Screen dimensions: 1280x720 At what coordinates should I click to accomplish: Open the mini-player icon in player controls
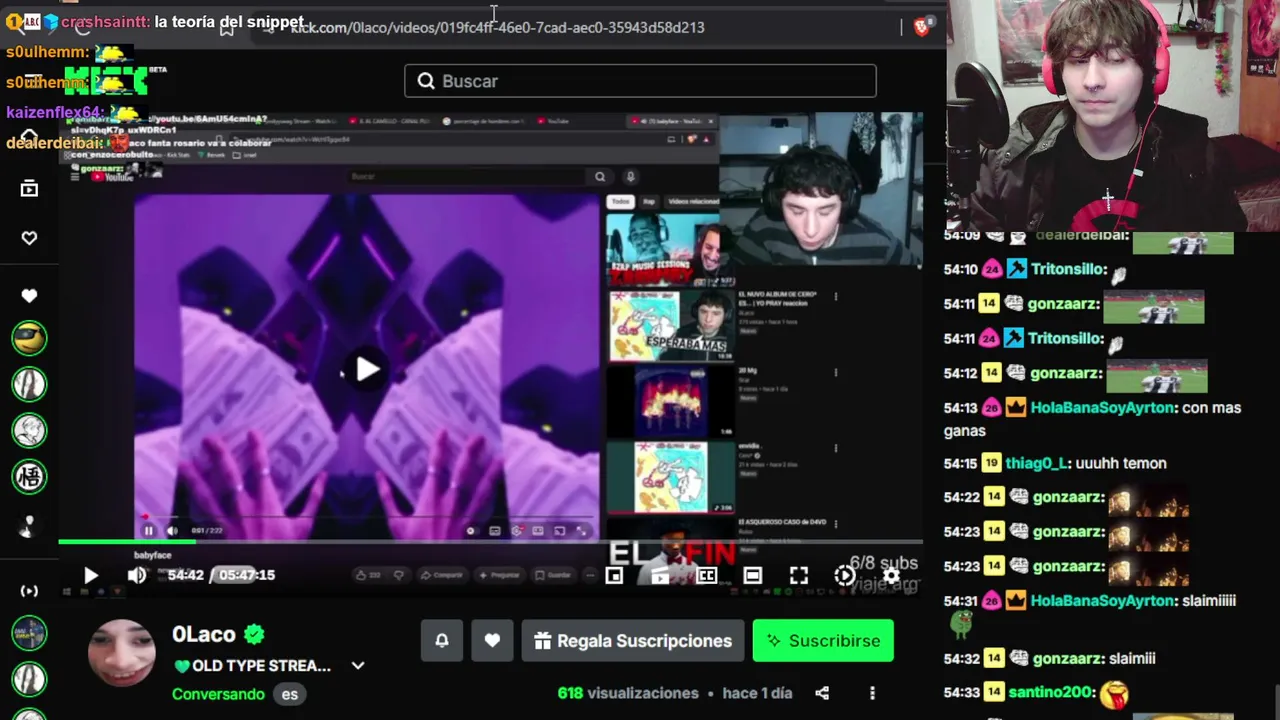coord(614,575)
